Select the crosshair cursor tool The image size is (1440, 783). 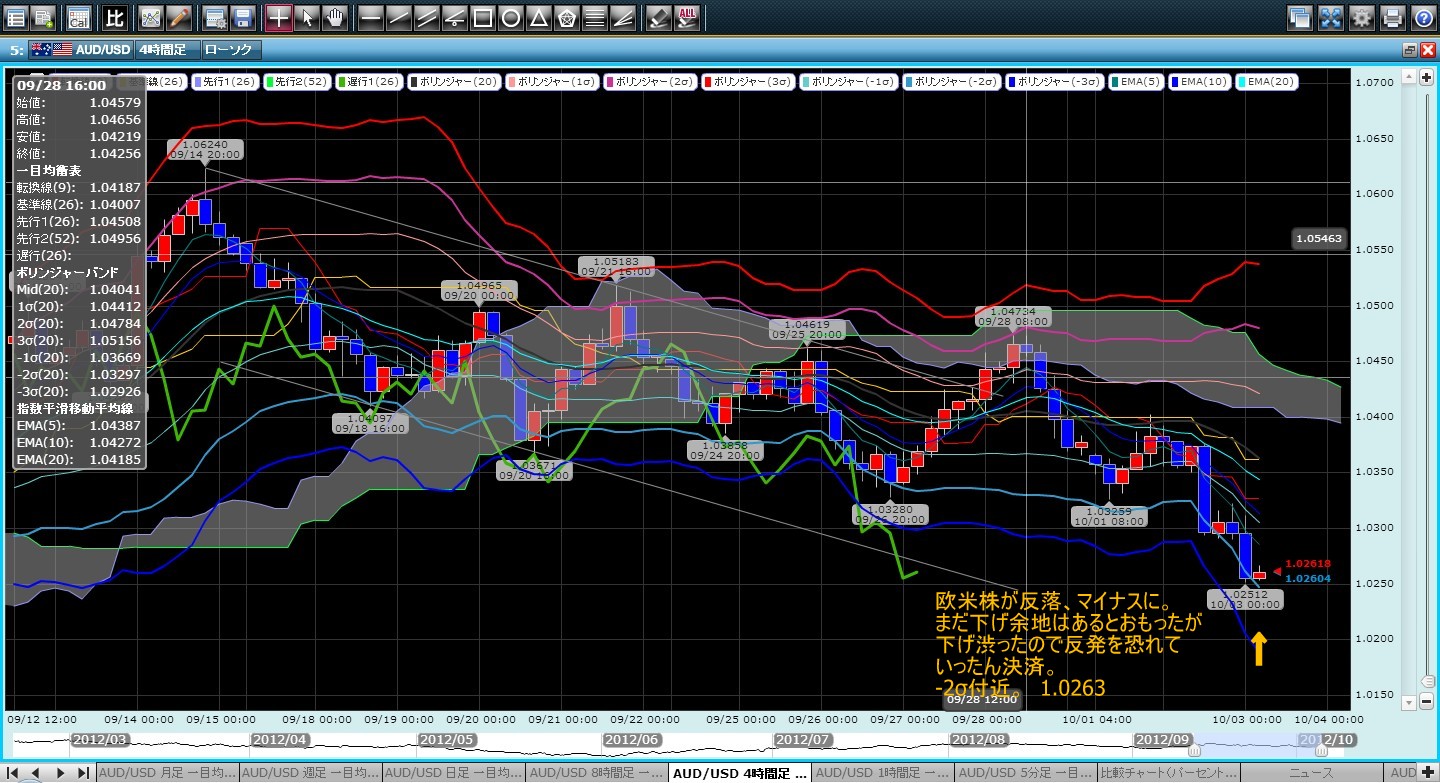tap(279, 17)
